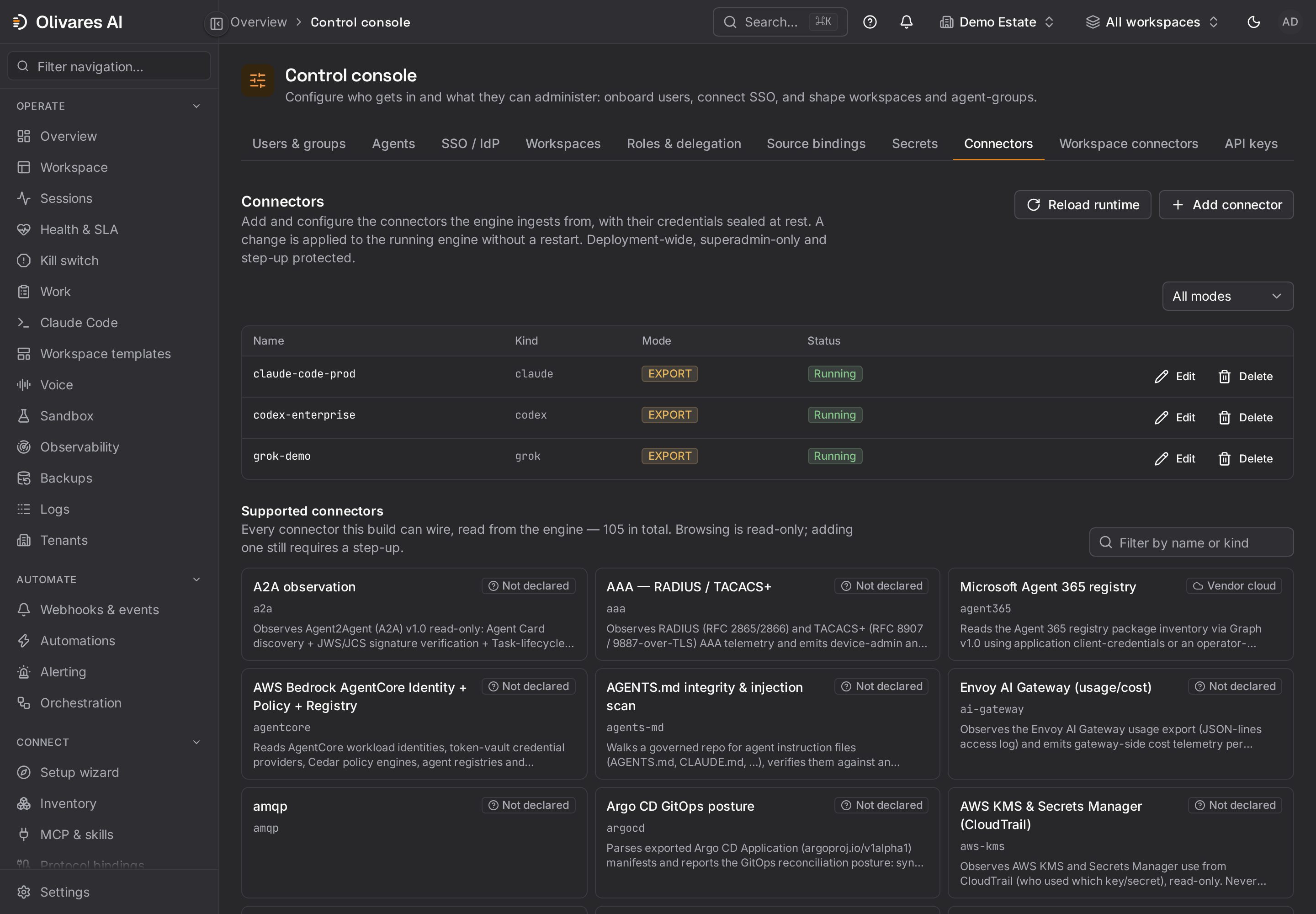Edit the claude-code-prod connector
The image size is (1316, 914).
coord(1175,376)
